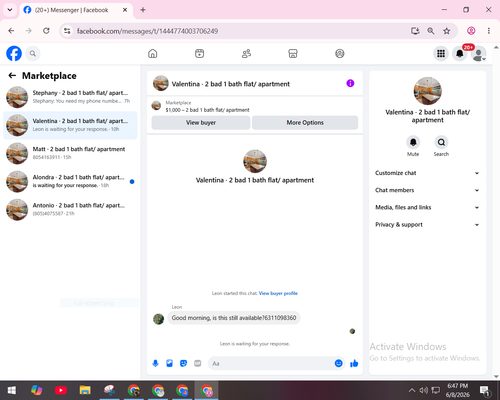Expand Chat members section
The image size is (500, 400).
click(427, 190)
